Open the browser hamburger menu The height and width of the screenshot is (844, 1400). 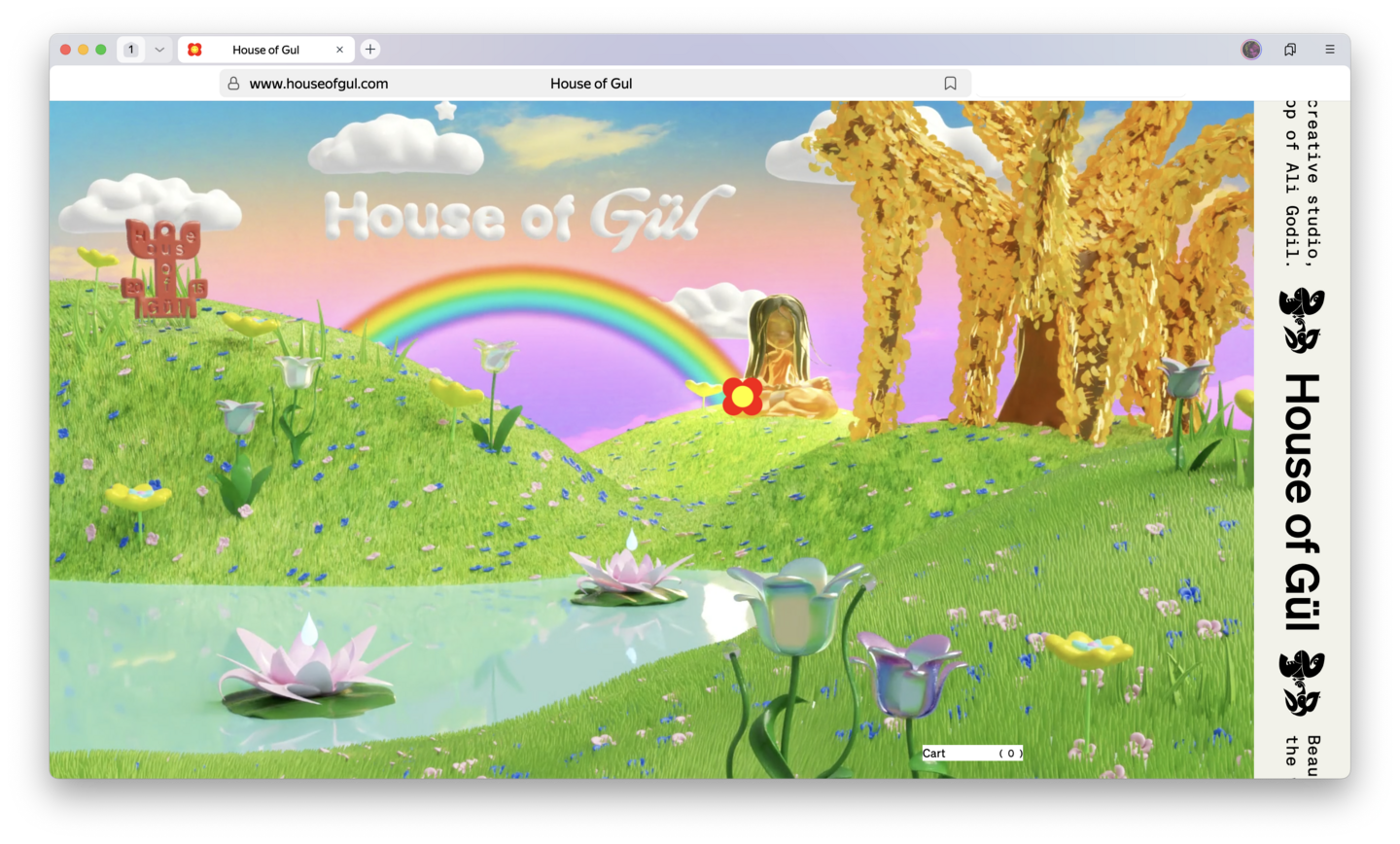tap(1330, 50)
